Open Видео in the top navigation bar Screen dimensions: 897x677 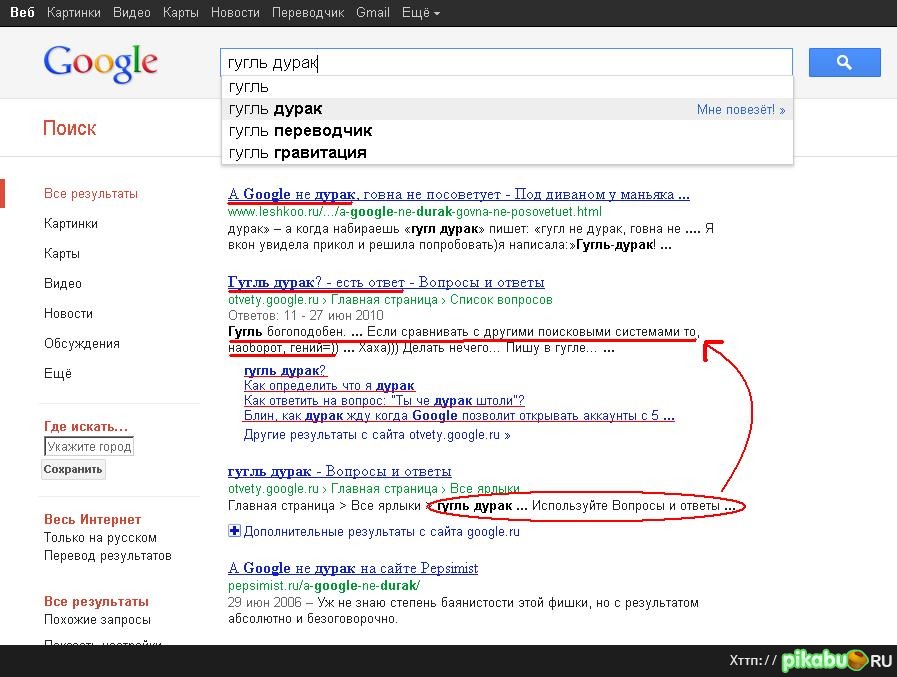tap(132, 13)
